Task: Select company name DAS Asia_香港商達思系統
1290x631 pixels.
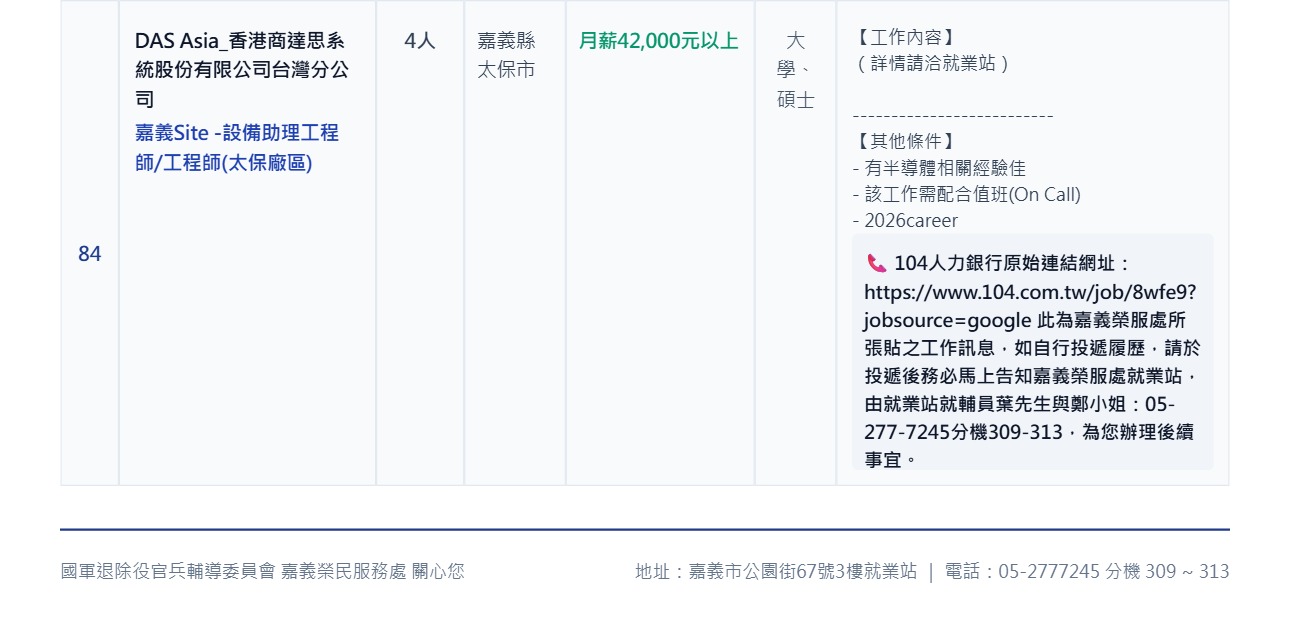Action: [242, 70]
